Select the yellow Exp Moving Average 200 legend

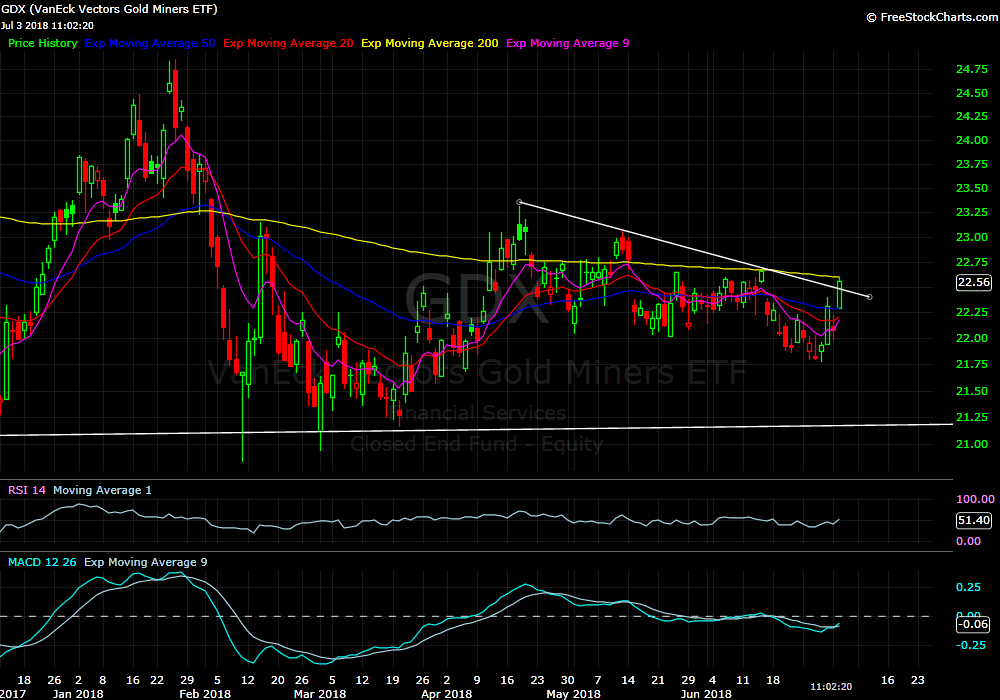click(x=430, y=44)
